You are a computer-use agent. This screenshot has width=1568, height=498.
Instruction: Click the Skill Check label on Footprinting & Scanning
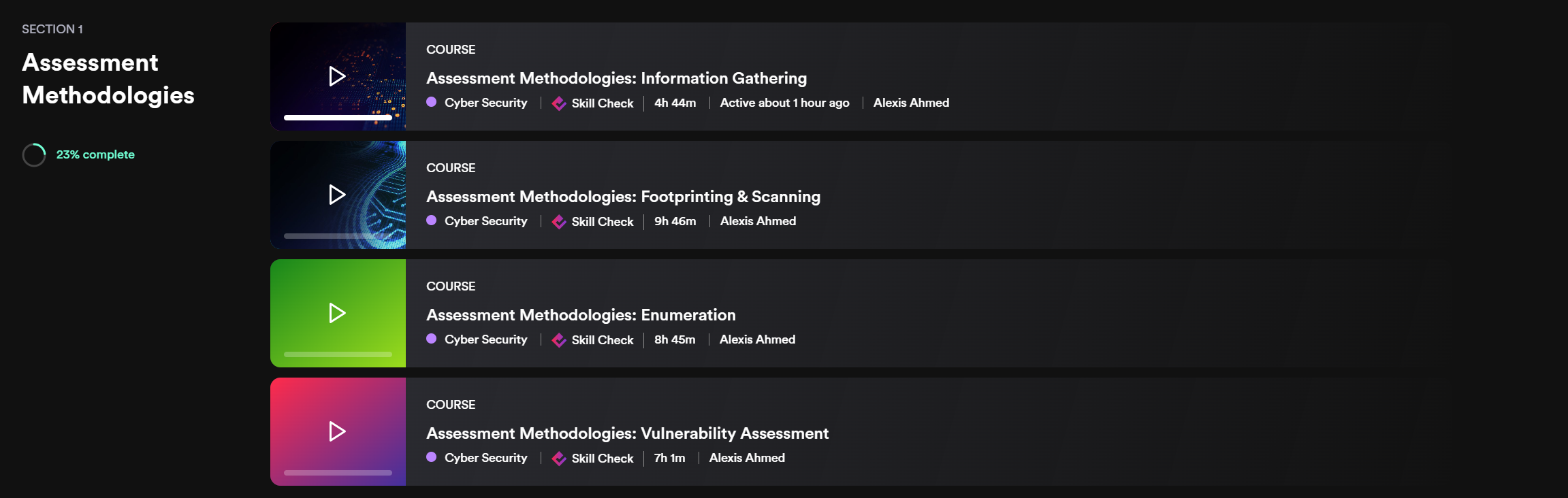click(602, 221)
